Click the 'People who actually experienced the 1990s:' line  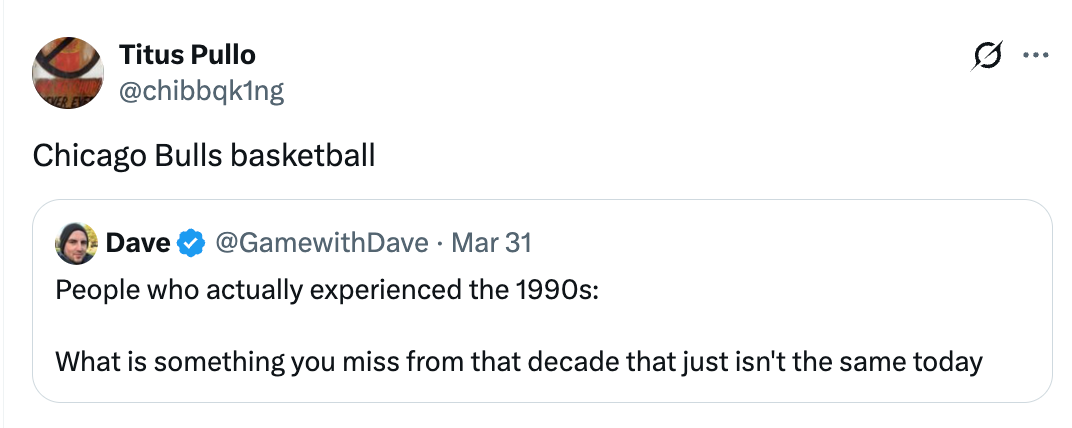pyautogui.click(x=327, y=291)
